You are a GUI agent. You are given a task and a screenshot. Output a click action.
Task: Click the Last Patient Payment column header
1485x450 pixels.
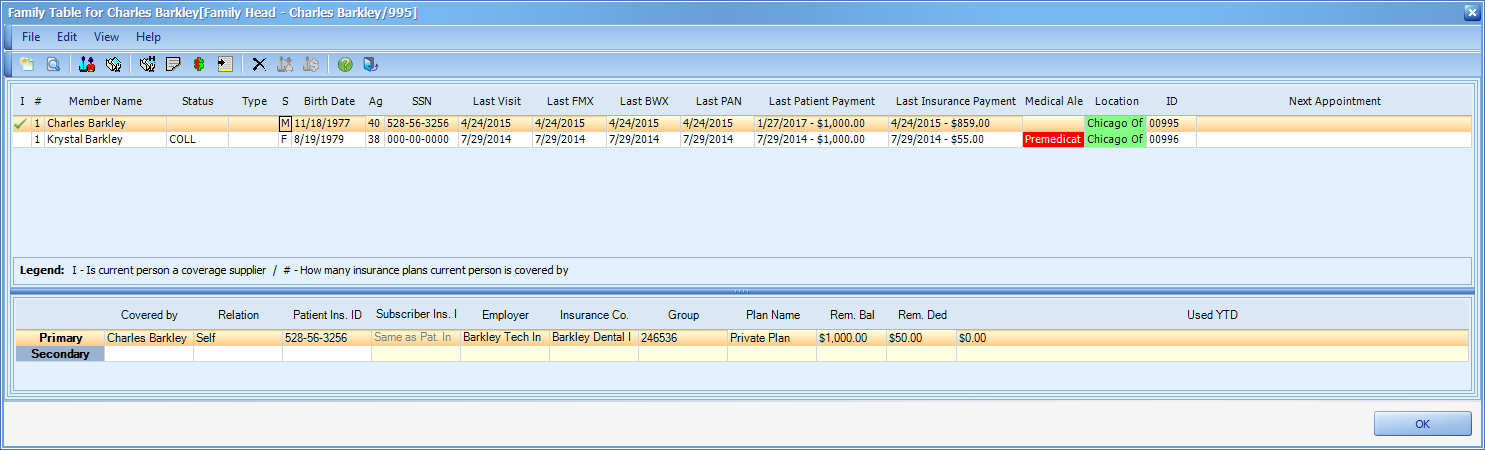pyautogui.click(x=822, y=101)
